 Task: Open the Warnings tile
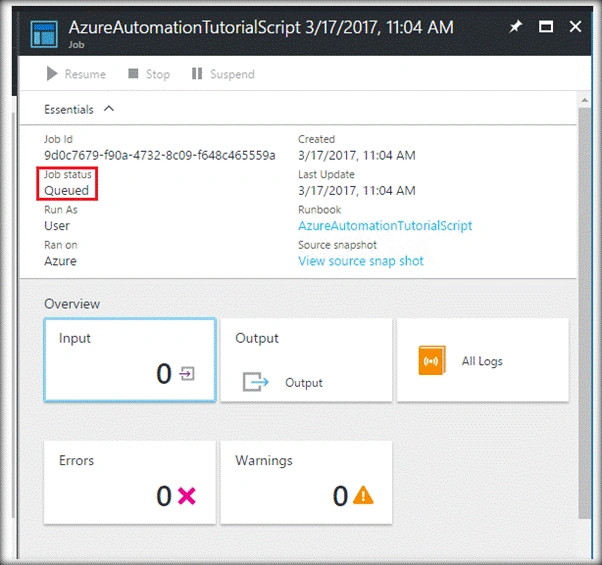[306, 482]
